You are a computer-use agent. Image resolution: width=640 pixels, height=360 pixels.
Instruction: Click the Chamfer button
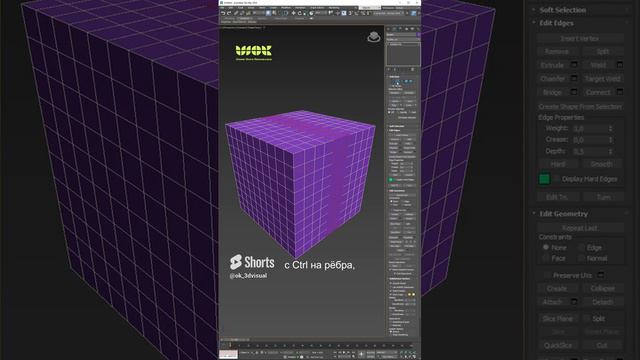553,78
